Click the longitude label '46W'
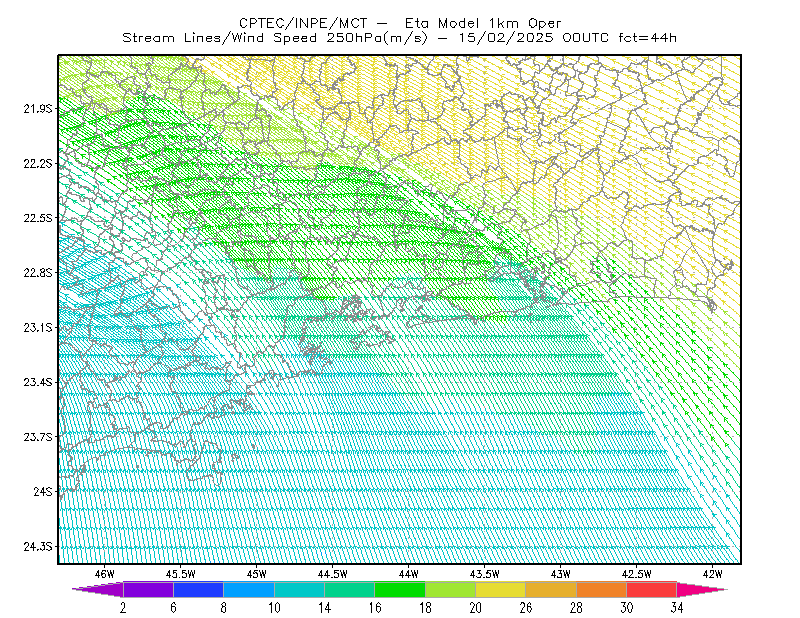Viewport: 800px width, 618px height. click(104, 574)
